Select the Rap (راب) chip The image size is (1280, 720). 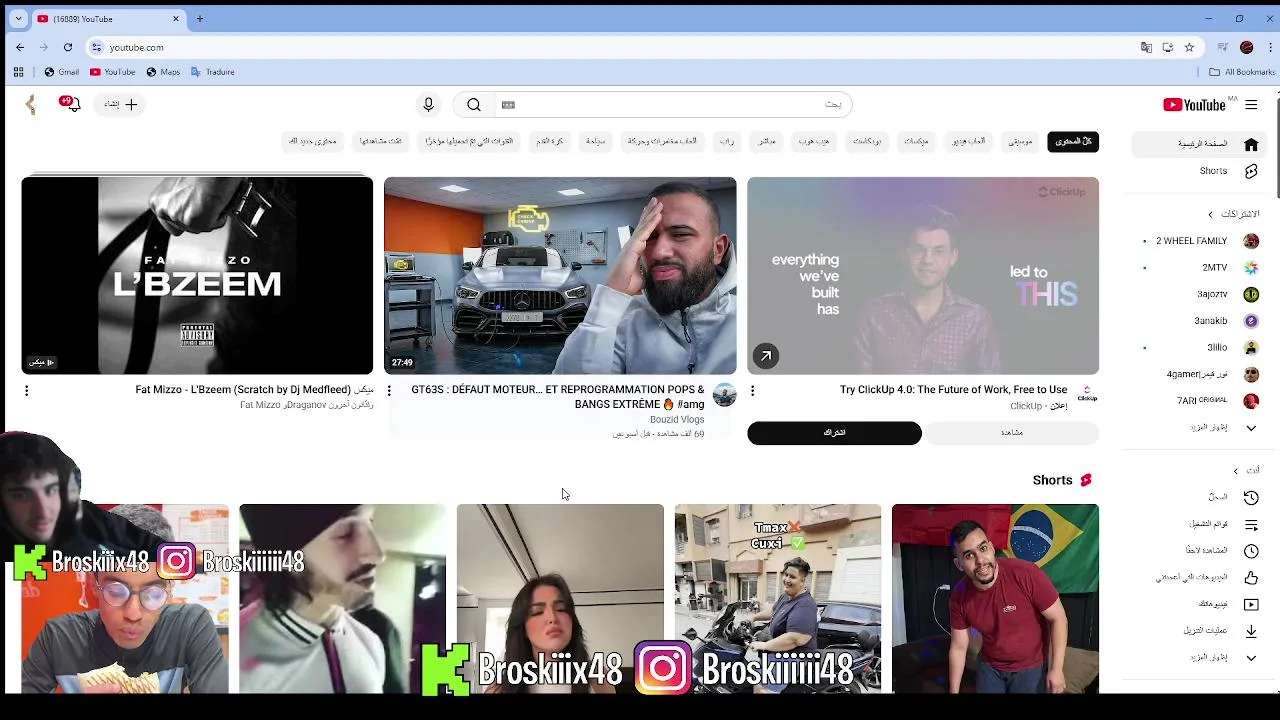point(727,142)
